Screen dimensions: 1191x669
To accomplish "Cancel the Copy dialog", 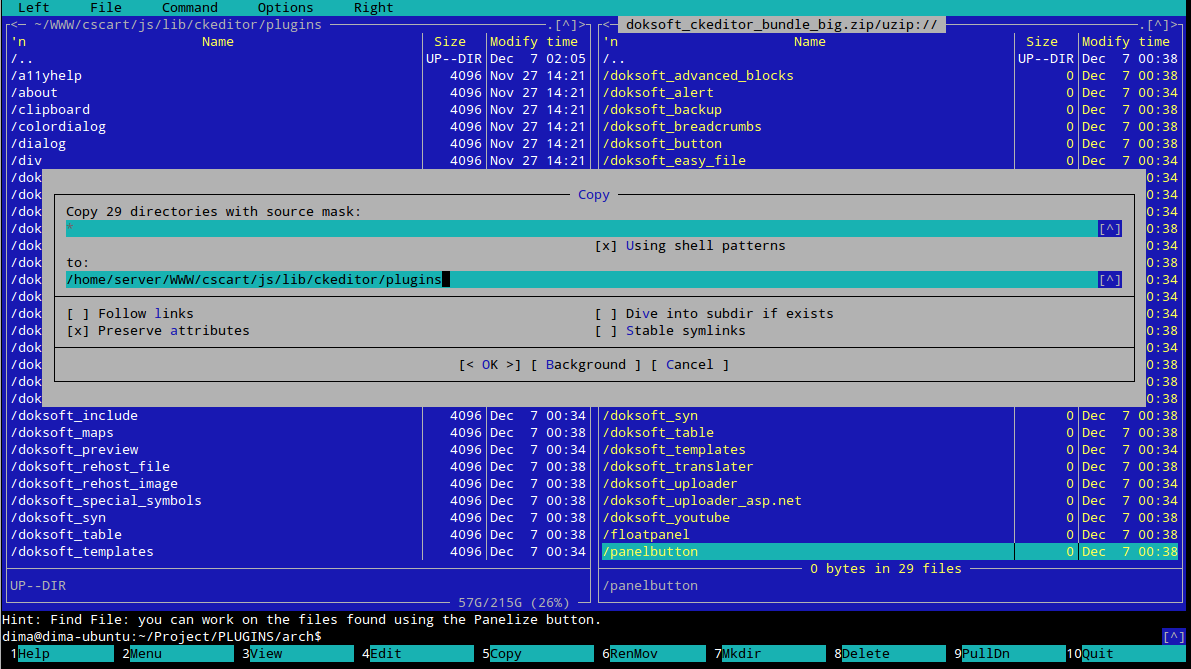I will (689, 365).
